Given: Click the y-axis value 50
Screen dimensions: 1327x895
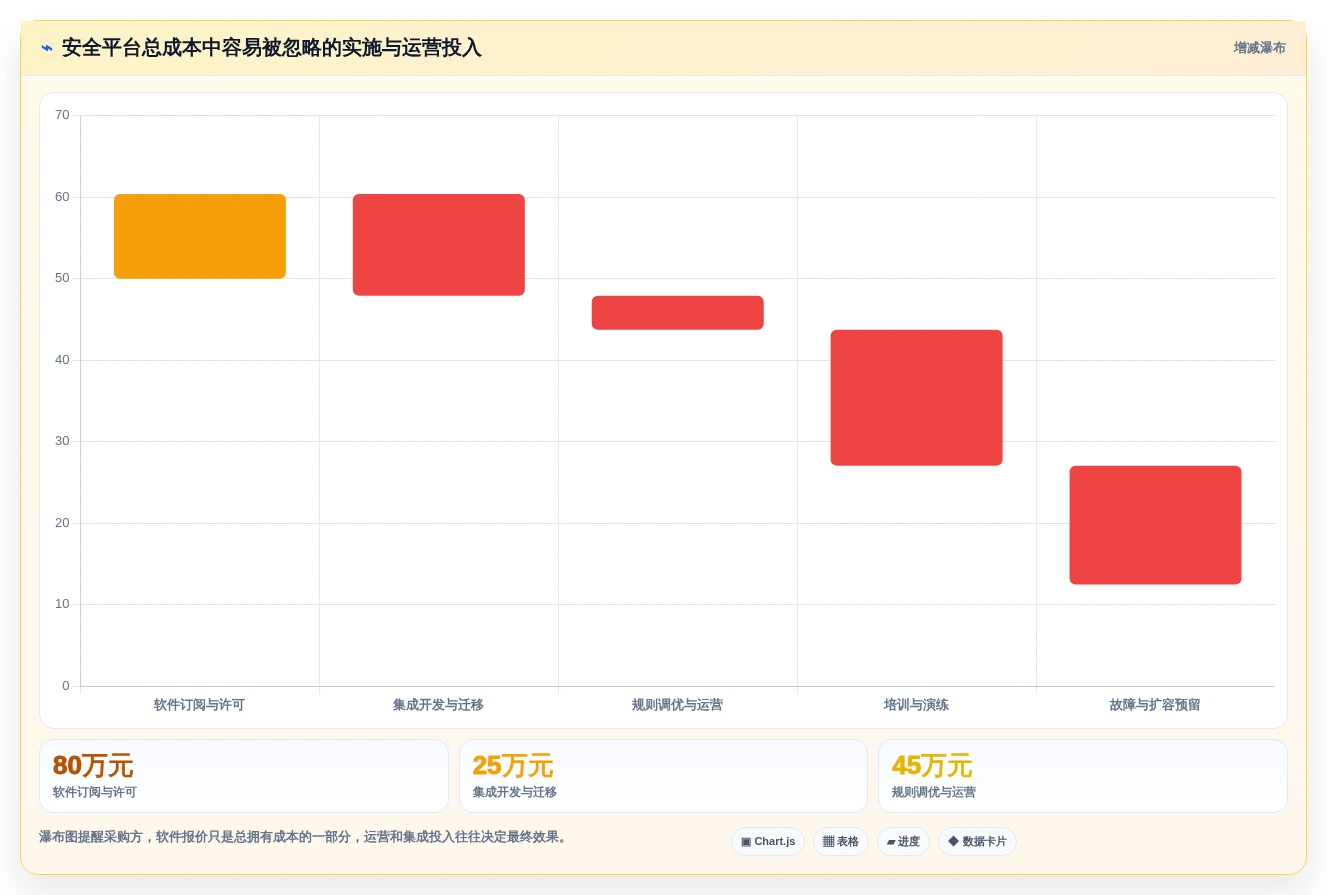Looking at the screenshot, I should point(62,278).
